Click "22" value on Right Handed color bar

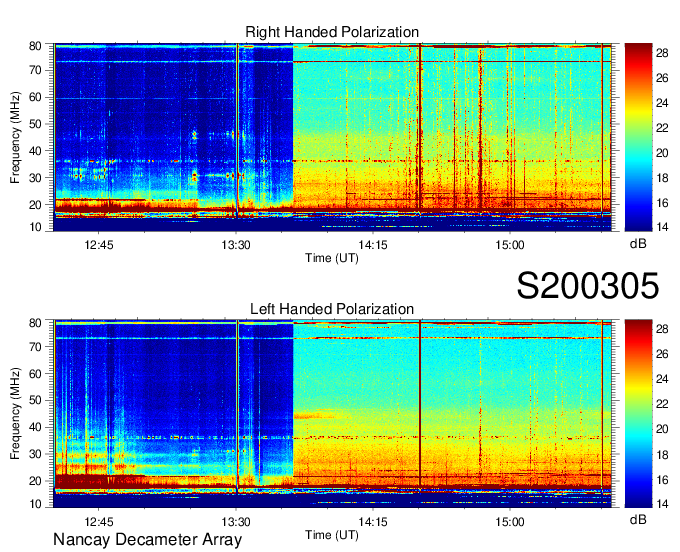click(x=662, y=128)
